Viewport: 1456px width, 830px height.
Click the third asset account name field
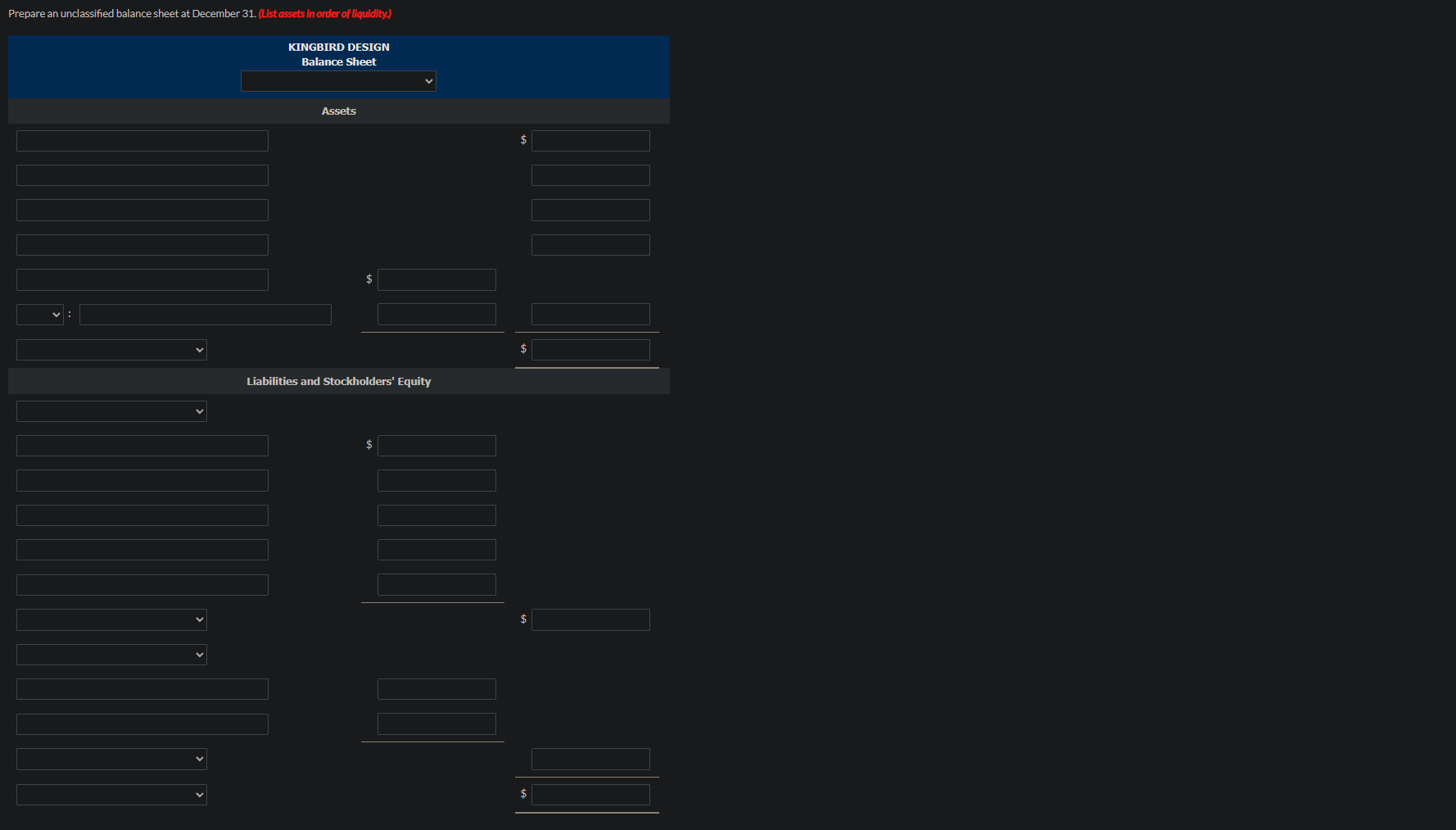[142, 210]
